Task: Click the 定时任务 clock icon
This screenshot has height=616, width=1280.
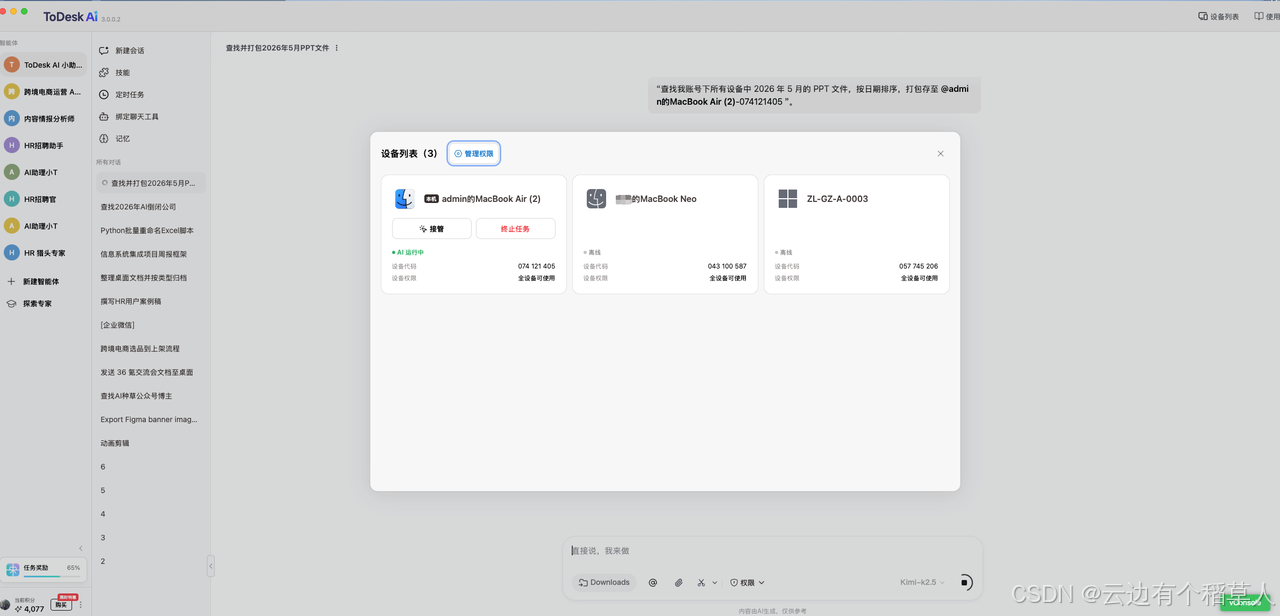Action: (x=104, y=94)
